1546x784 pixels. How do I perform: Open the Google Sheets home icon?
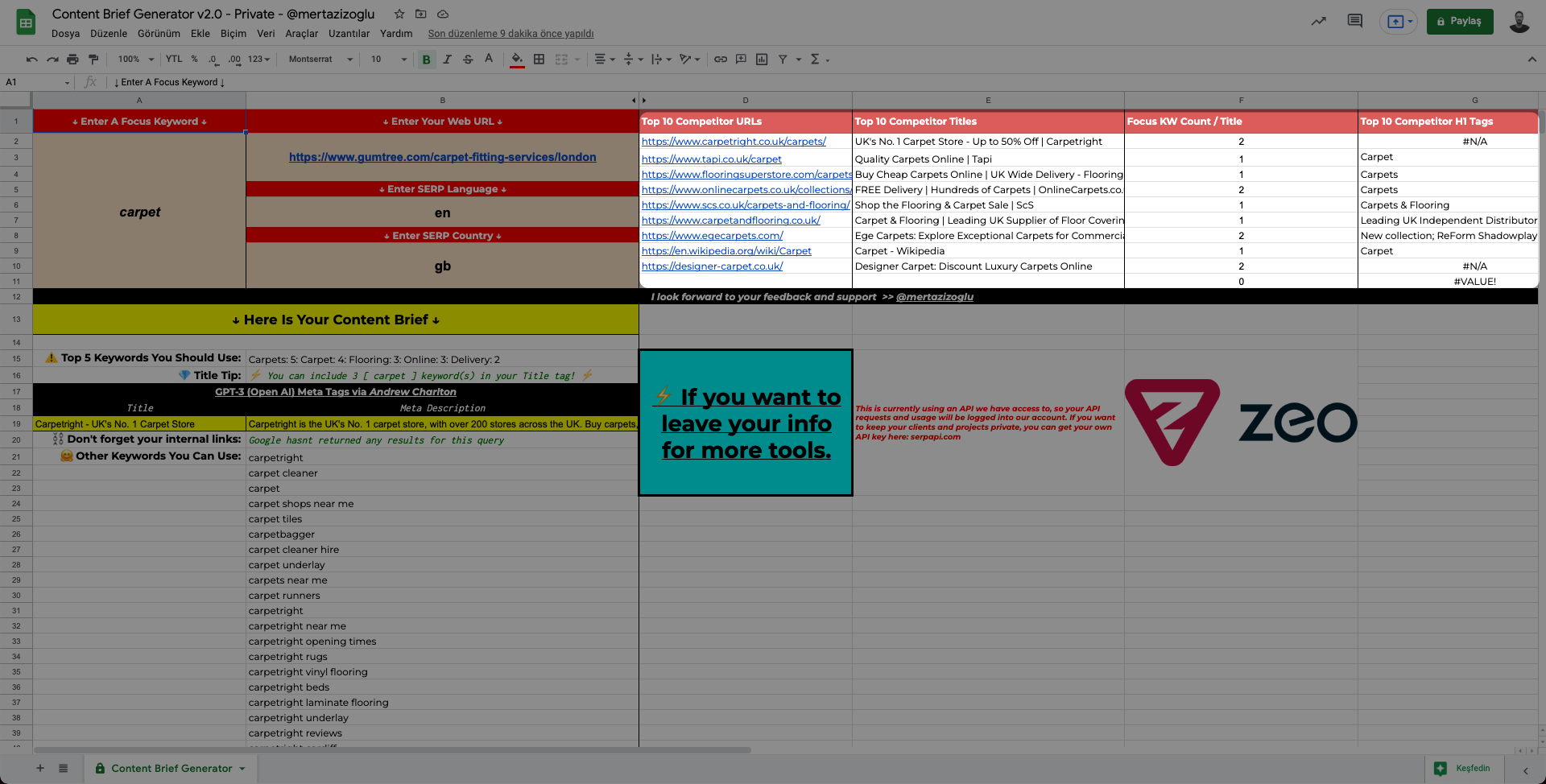(26, 23)
